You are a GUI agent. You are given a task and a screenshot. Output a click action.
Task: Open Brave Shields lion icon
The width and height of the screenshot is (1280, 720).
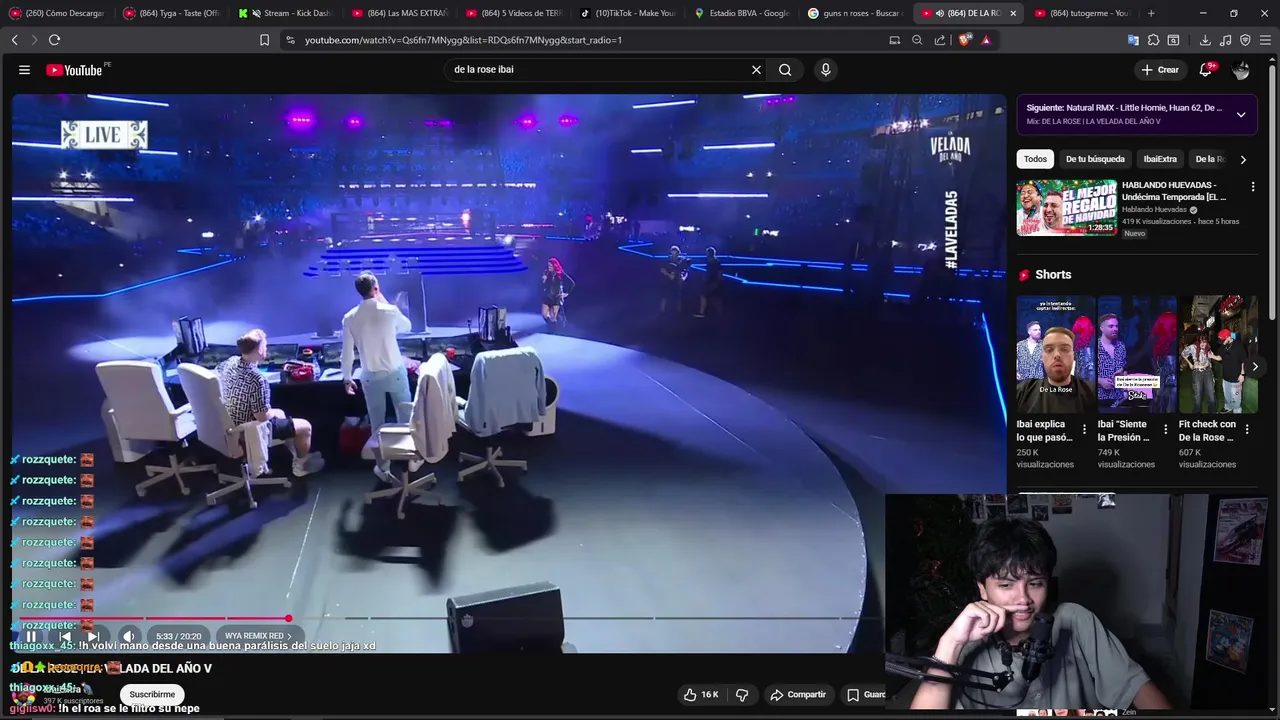coord(964,40)
